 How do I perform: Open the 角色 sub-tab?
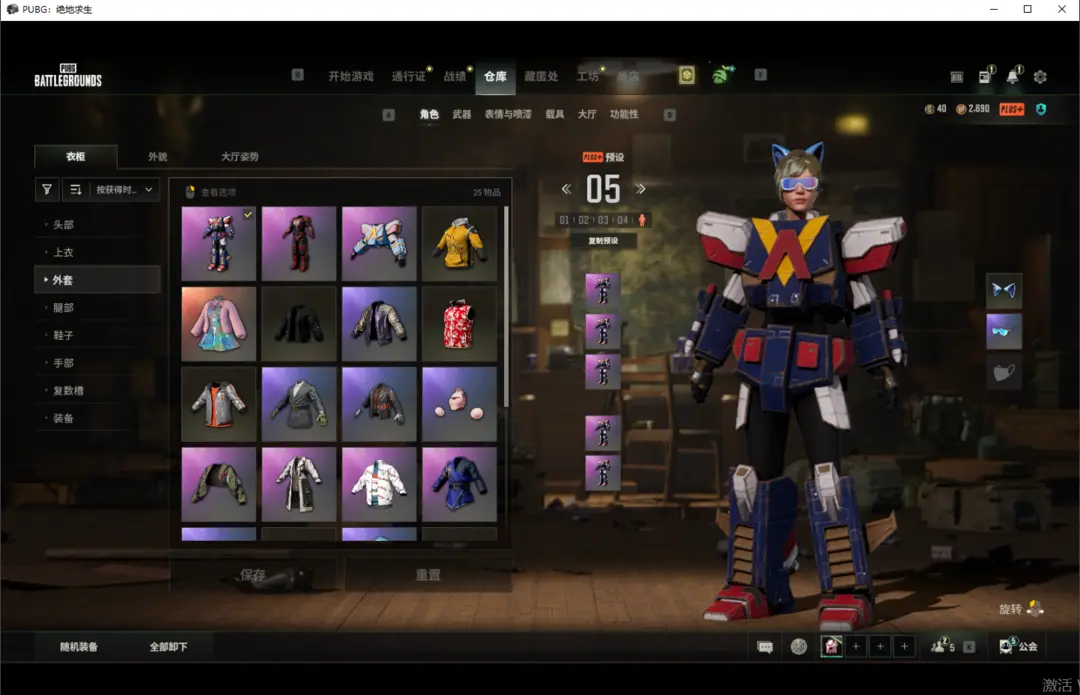point(429,114)
